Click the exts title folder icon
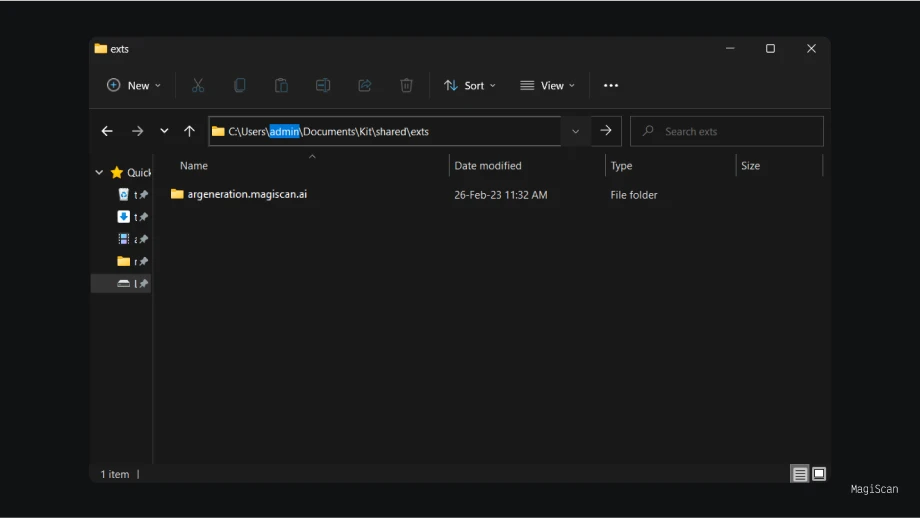Screen dimensions: 920x518 click(100, 49)
